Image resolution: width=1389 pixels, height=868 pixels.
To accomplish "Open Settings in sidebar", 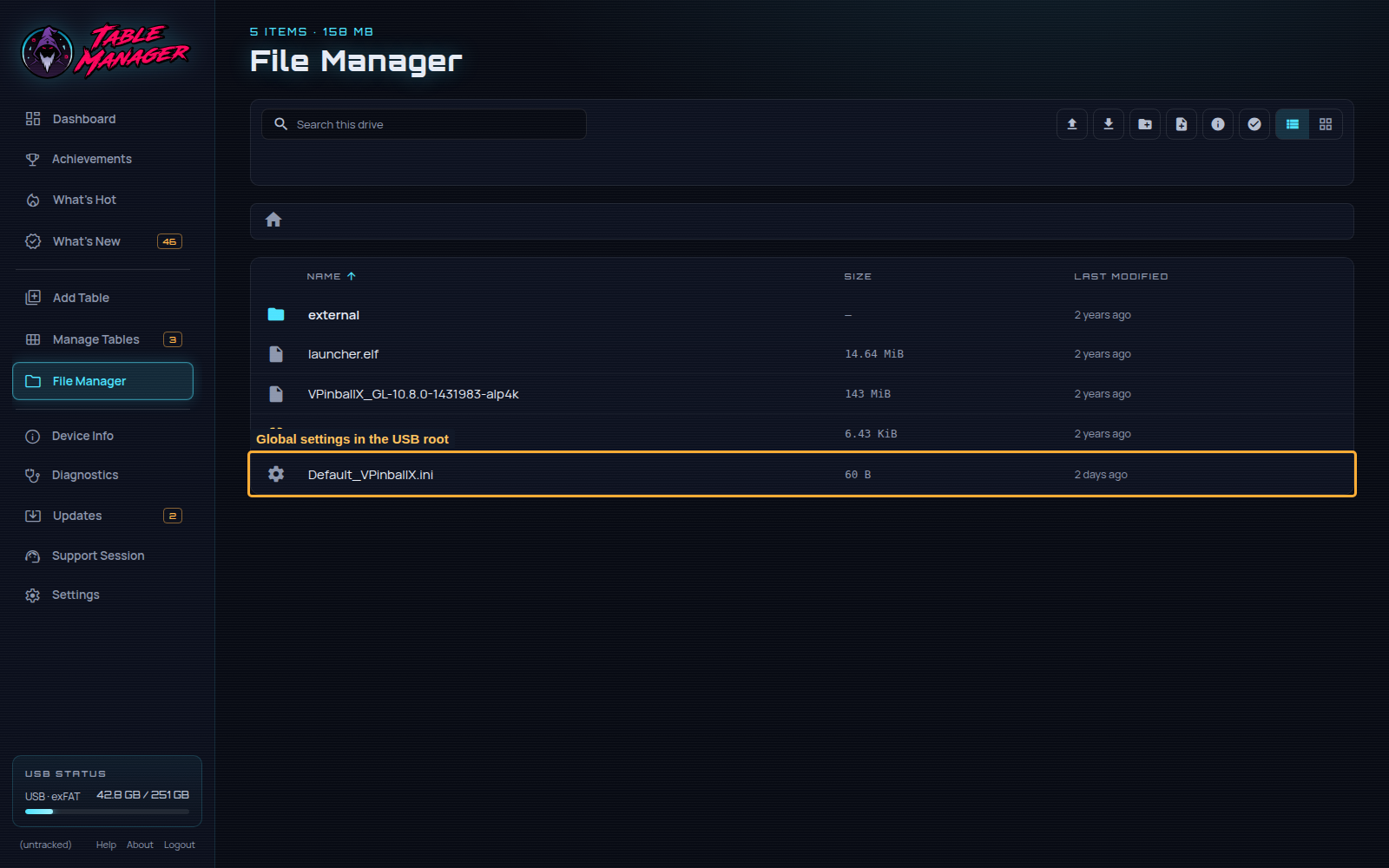I will (102, 595).
